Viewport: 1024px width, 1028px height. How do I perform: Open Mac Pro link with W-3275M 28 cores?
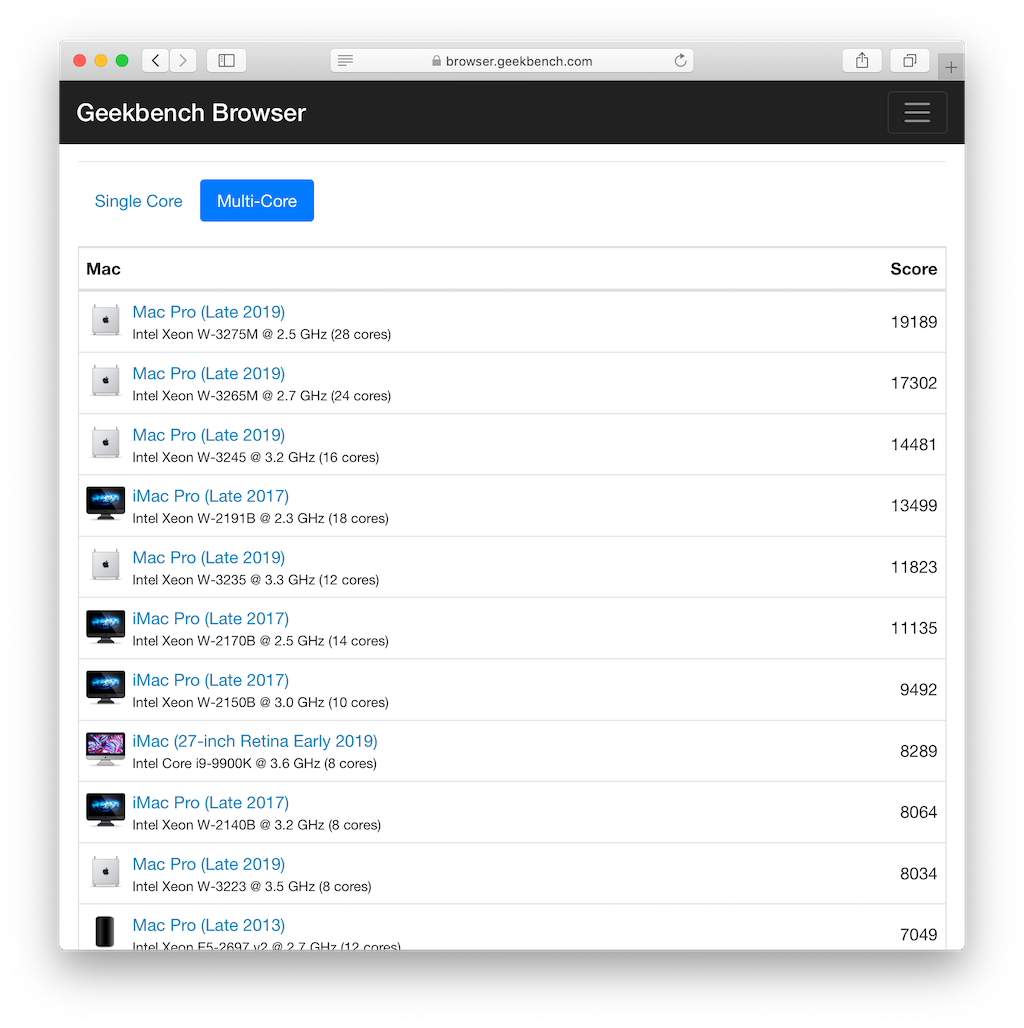point(208,312)
